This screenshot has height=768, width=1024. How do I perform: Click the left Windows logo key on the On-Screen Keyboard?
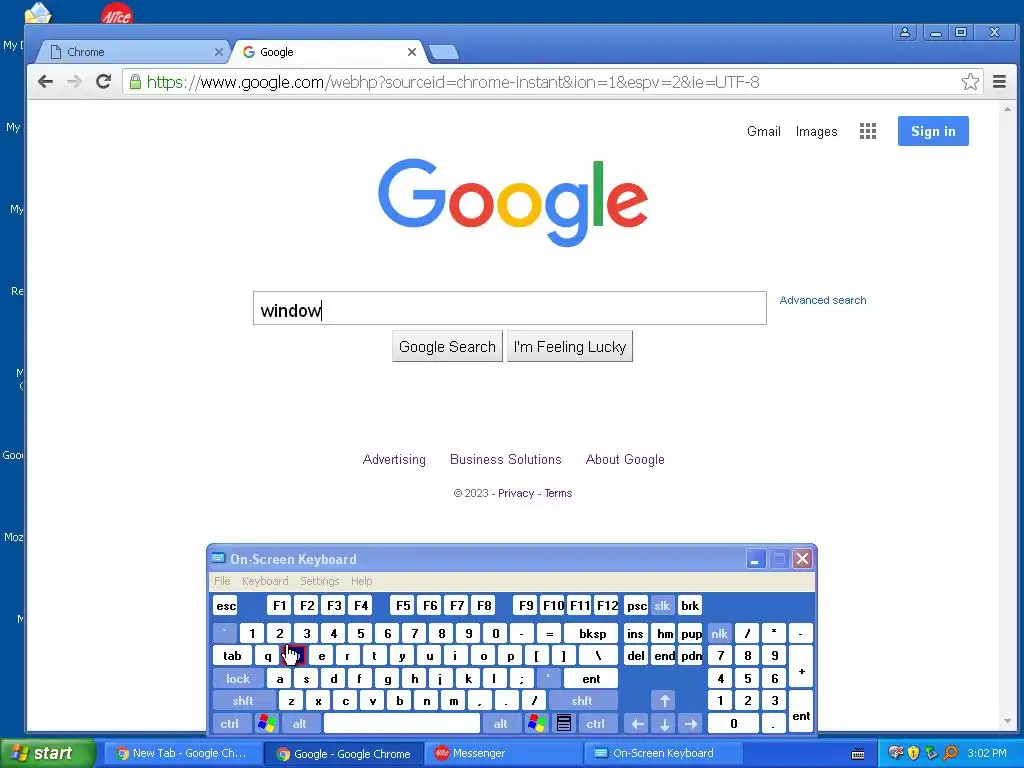(266, 724)
